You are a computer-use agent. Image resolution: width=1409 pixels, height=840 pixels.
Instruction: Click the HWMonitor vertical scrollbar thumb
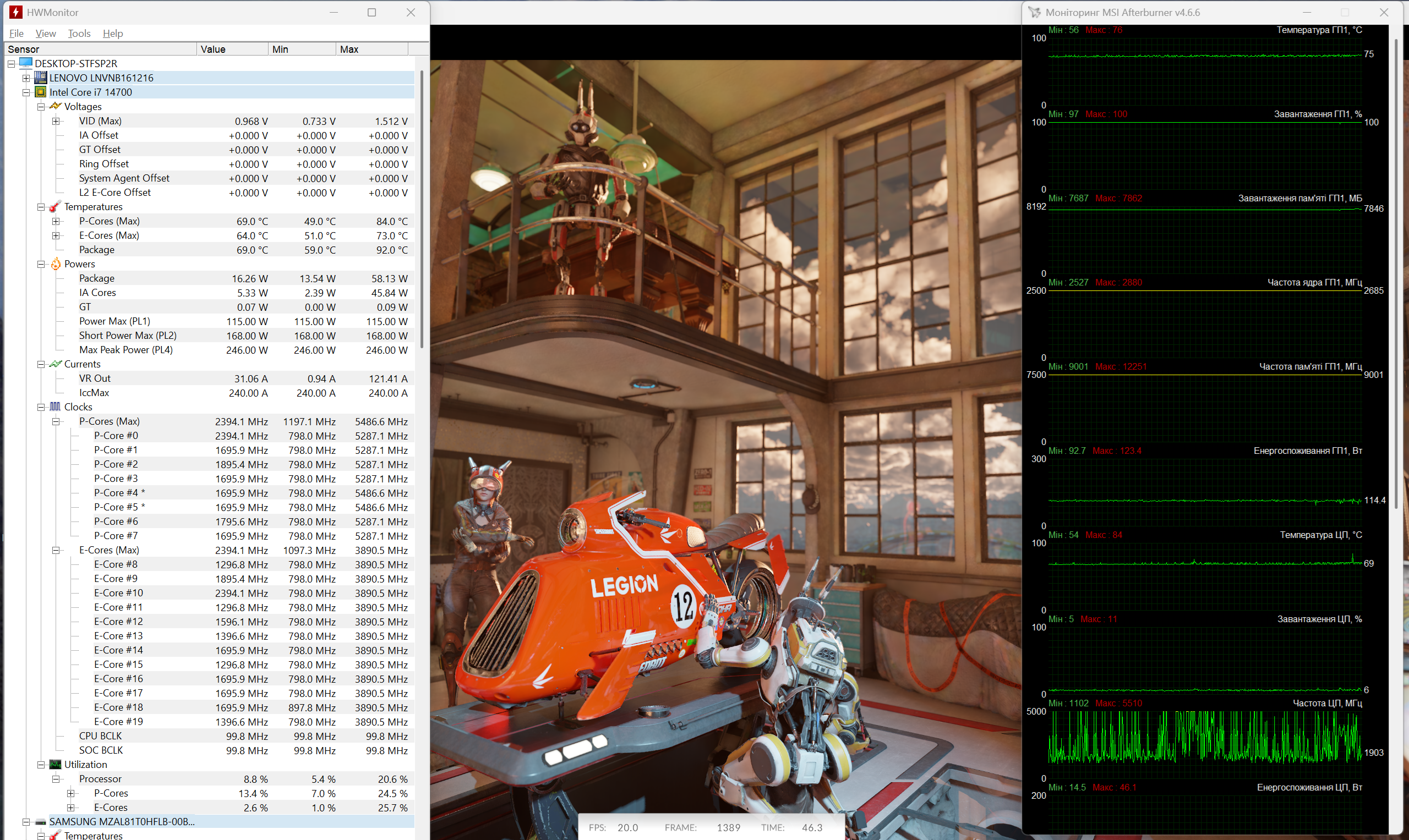[x=422, y=210]
